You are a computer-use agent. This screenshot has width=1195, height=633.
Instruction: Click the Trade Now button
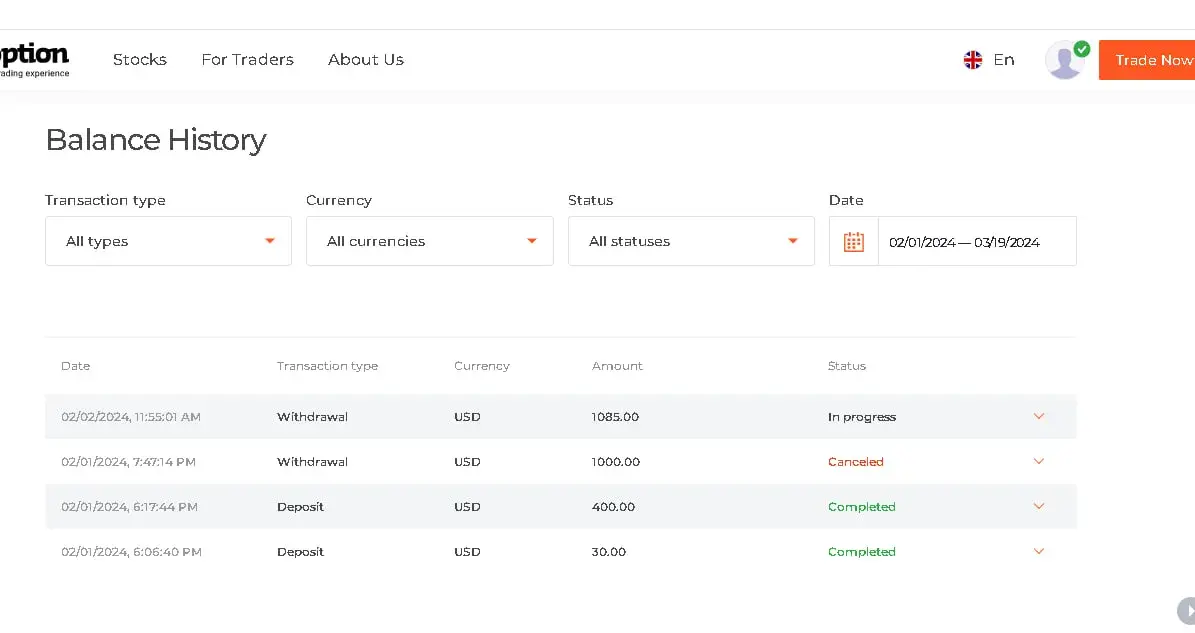(x=1152, y=60)
